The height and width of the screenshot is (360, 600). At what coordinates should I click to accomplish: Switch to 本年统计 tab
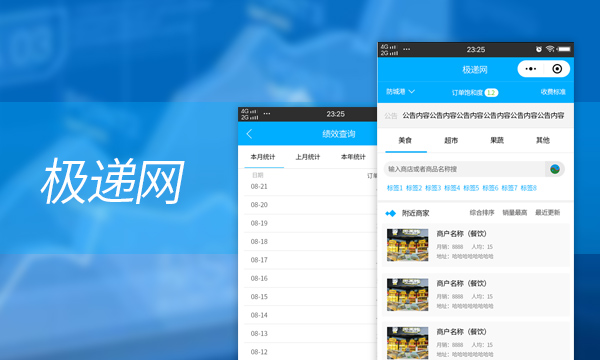353,157
